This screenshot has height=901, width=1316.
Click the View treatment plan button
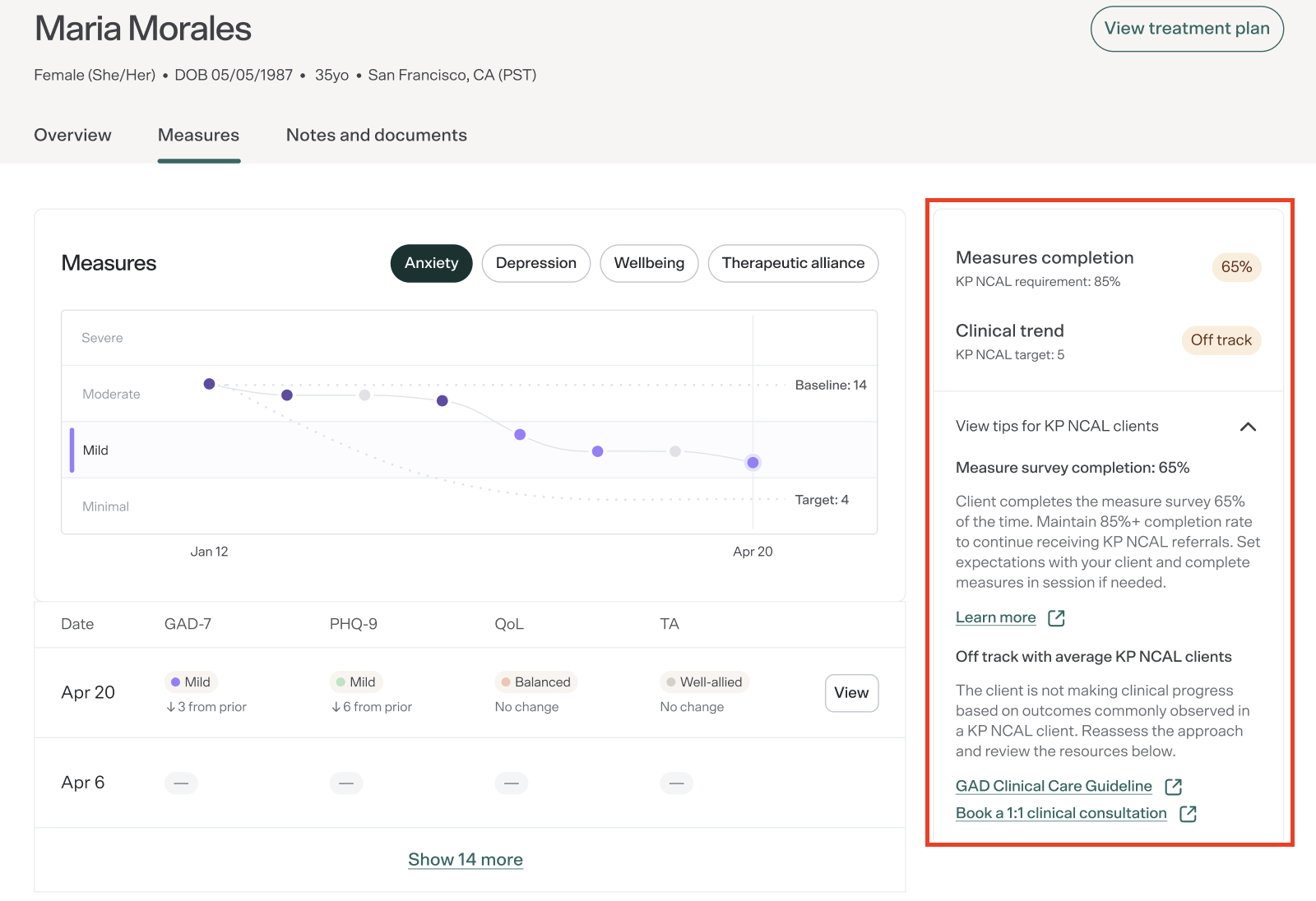tap(1187, 29)
